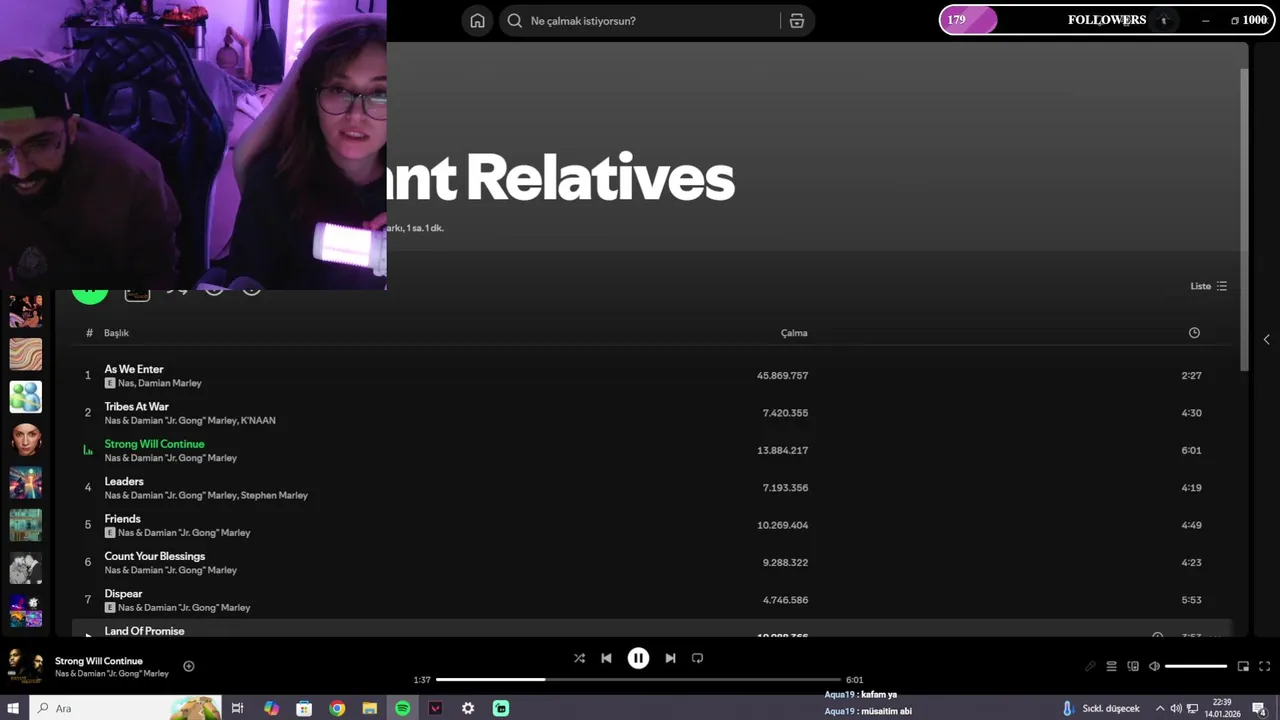The width and height of the screenshot is (1280, 720).
Task: Click the duration 6:01 of playing track
Action: [1191, 451]
